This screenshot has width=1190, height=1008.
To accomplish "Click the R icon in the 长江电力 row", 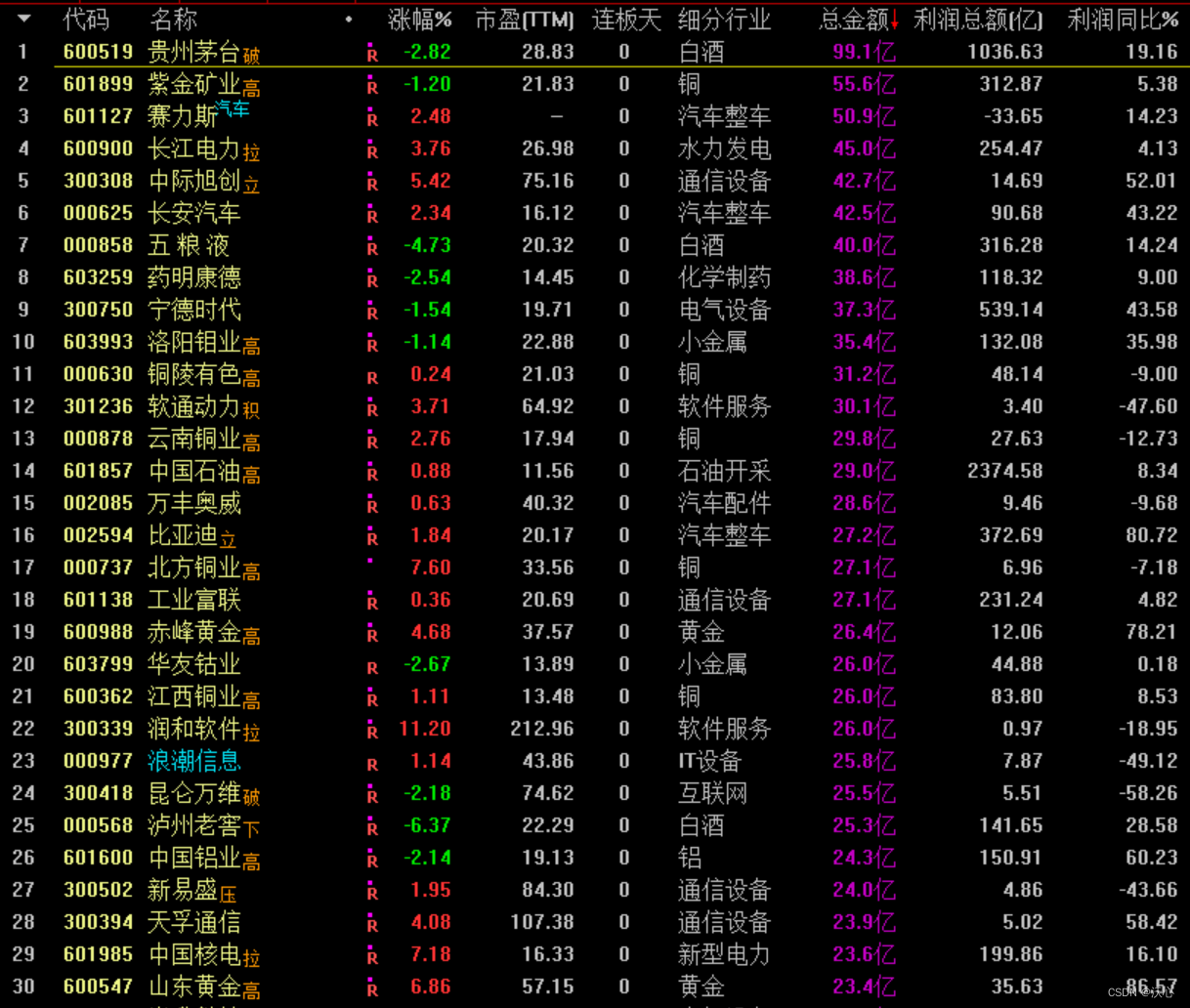I will pos(372,151).
